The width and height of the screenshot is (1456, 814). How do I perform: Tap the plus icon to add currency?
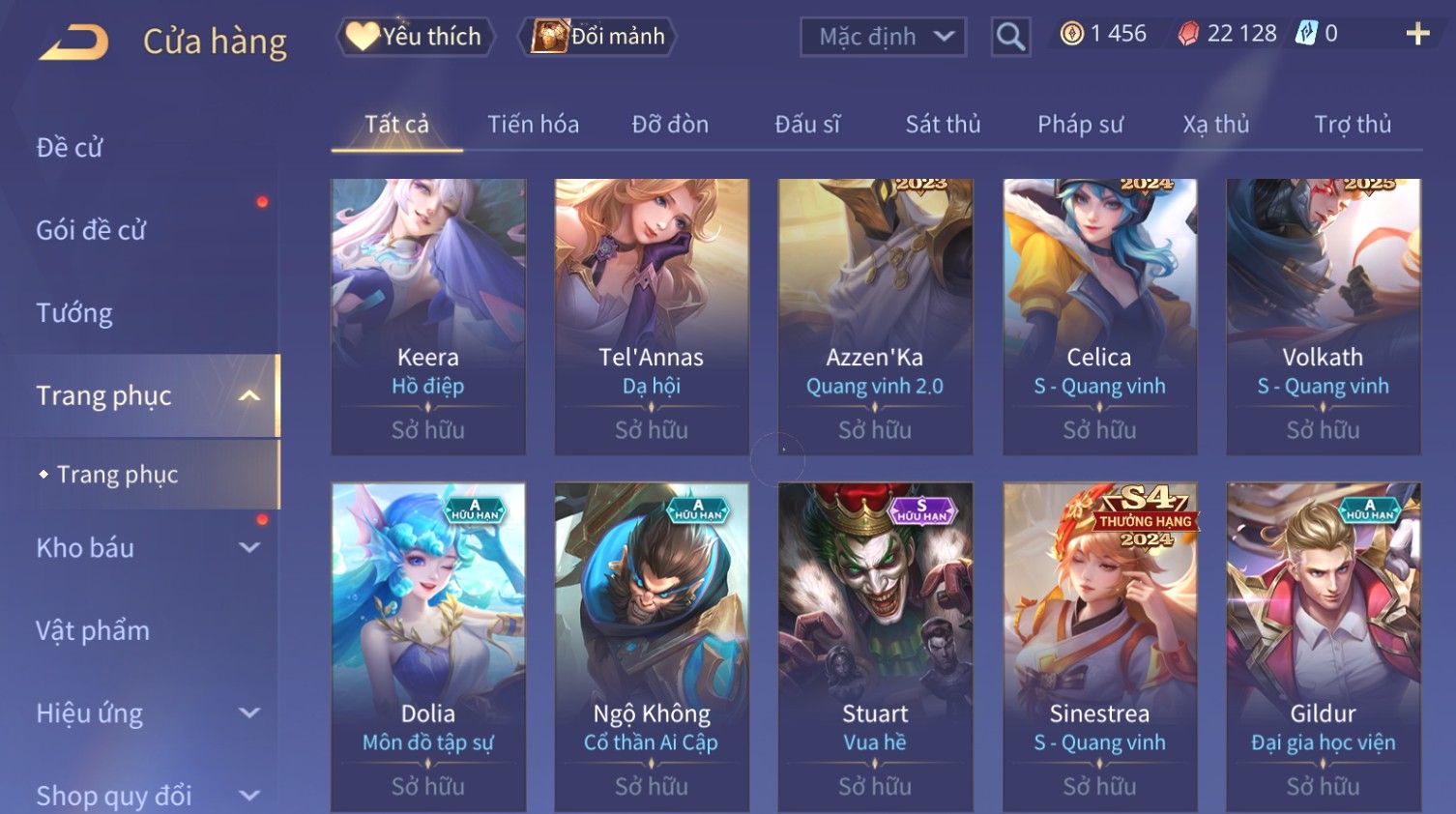[1417, 34]
